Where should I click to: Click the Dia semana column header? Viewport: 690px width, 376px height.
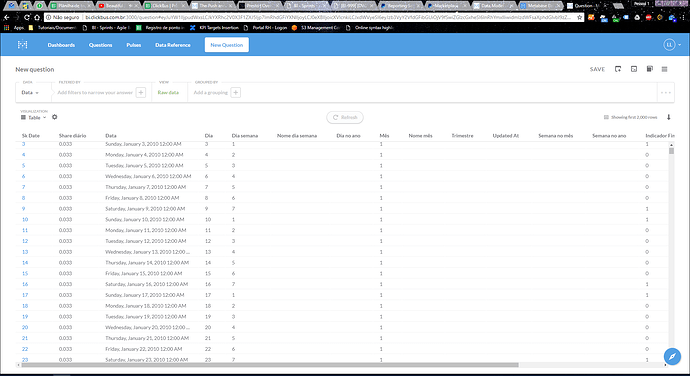click(245, 136)
